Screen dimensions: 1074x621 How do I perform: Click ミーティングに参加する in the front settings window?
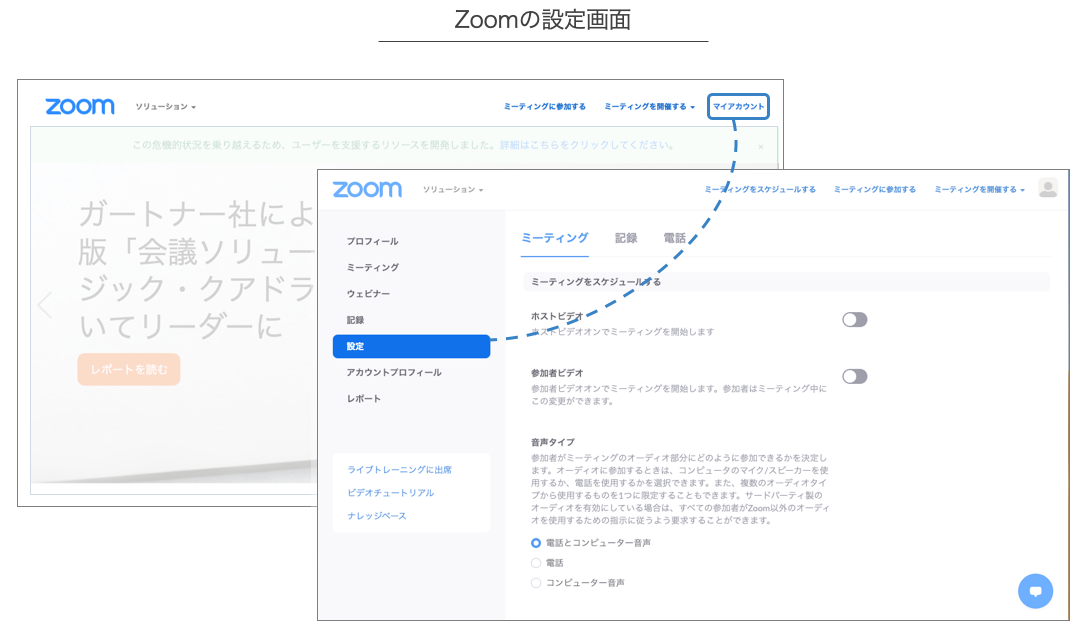(x=875, y=190)
